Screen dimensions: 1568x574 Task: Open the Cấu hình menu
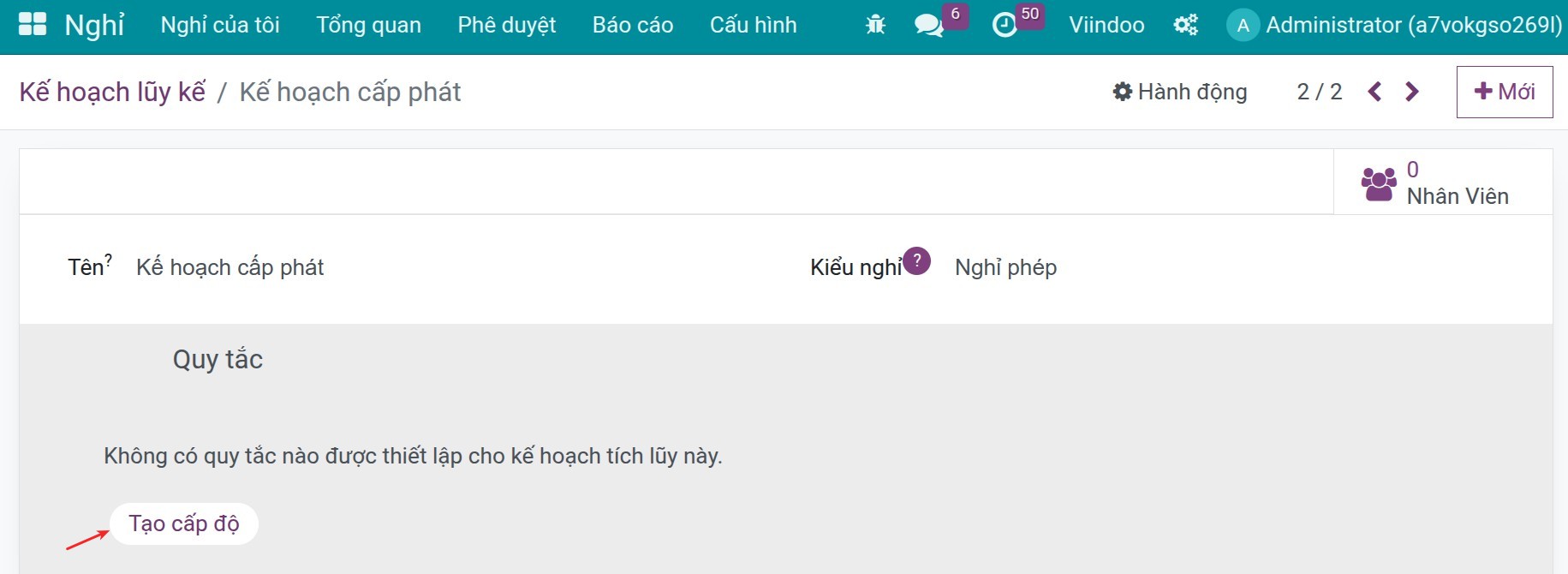[x=754, y=25]
